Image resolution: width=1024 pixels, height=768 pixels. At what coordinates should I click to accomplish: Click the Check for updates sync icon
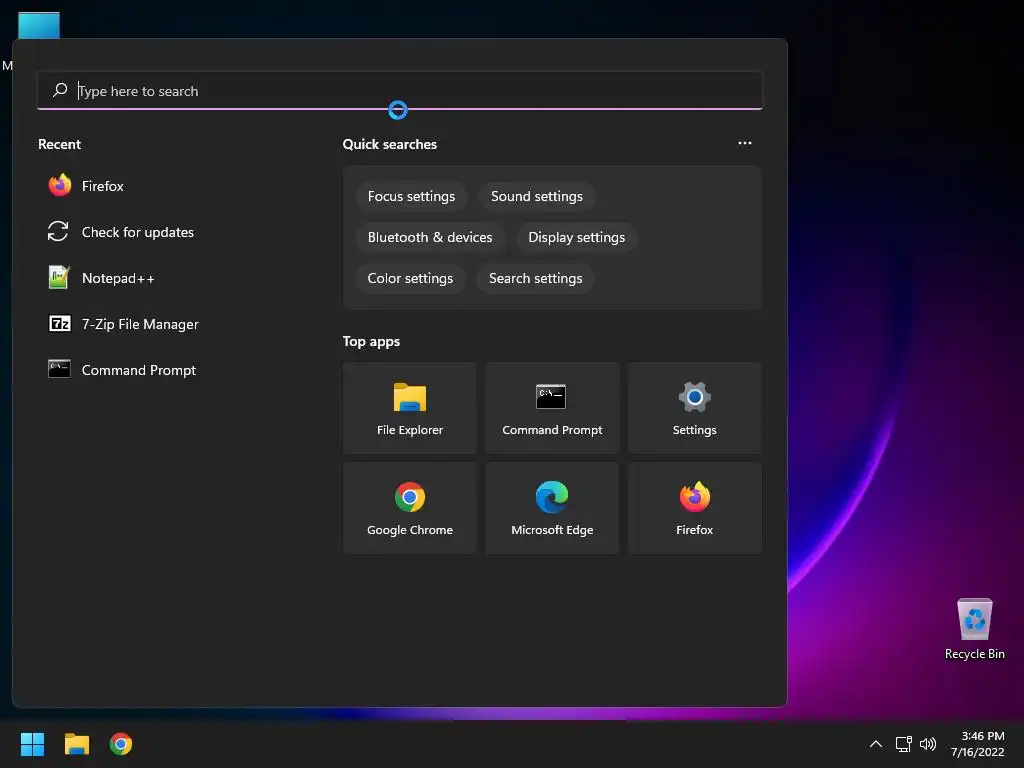58,231
